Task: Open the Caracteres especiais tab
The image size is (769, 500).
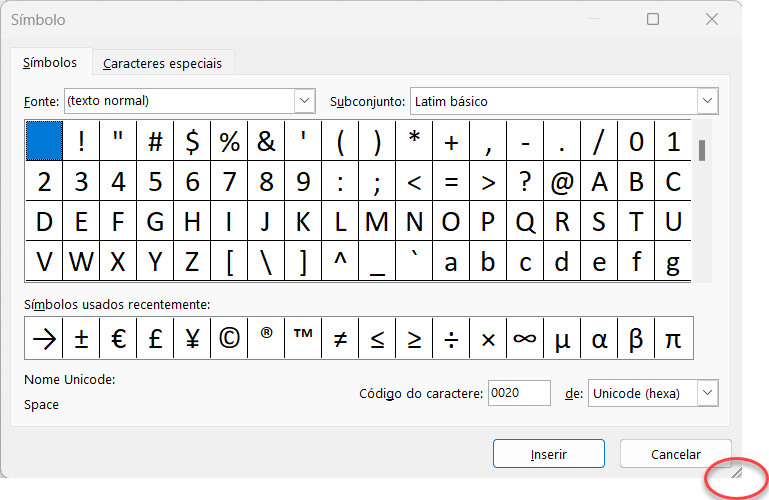Action: [162, 63]
